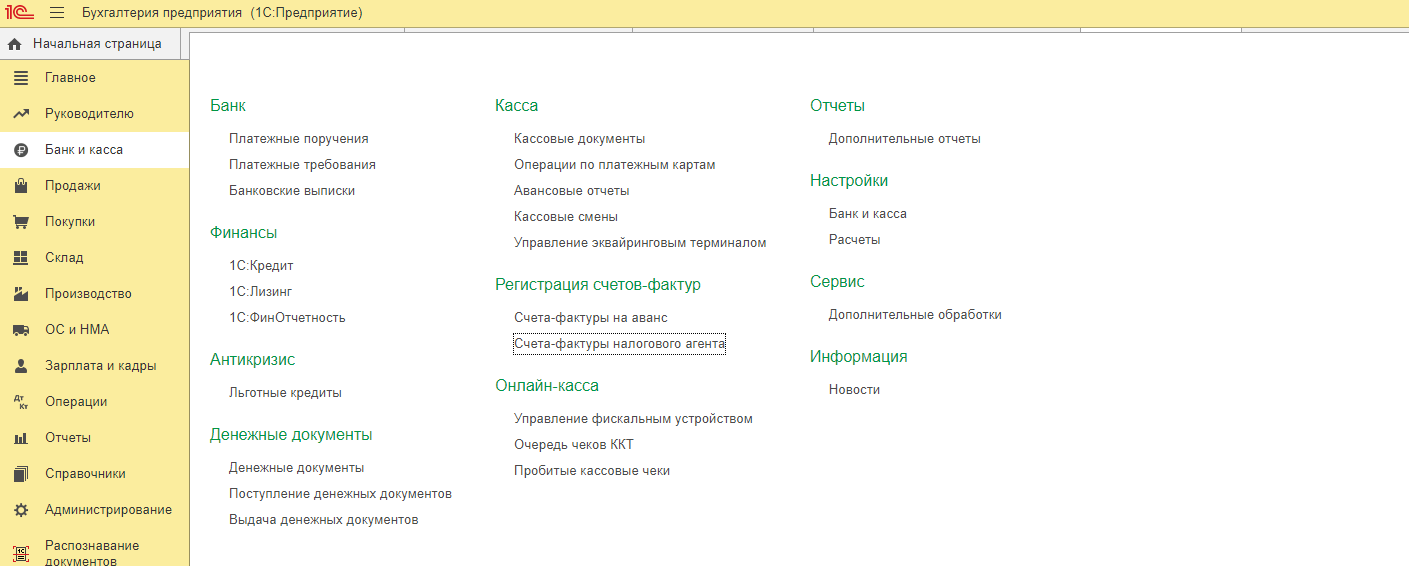Open the Производство section
1409x566 pixels.
pyautogui.click(x=94, y=294)
